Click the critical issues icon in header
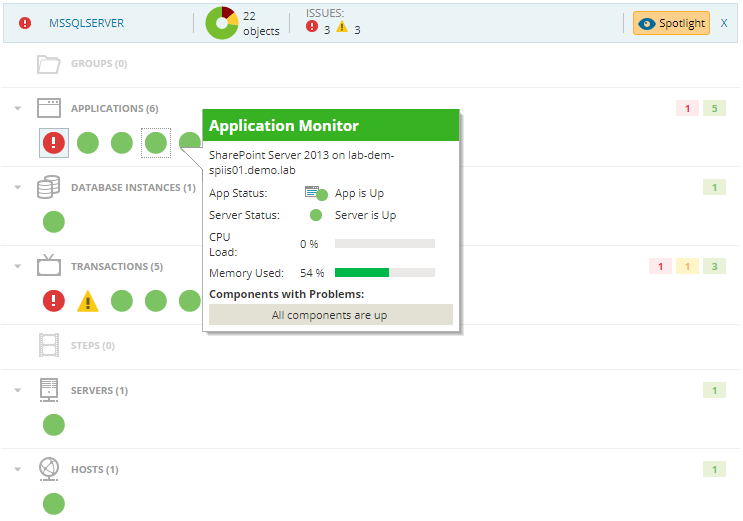The image size is (743, 521). (311, 27)
